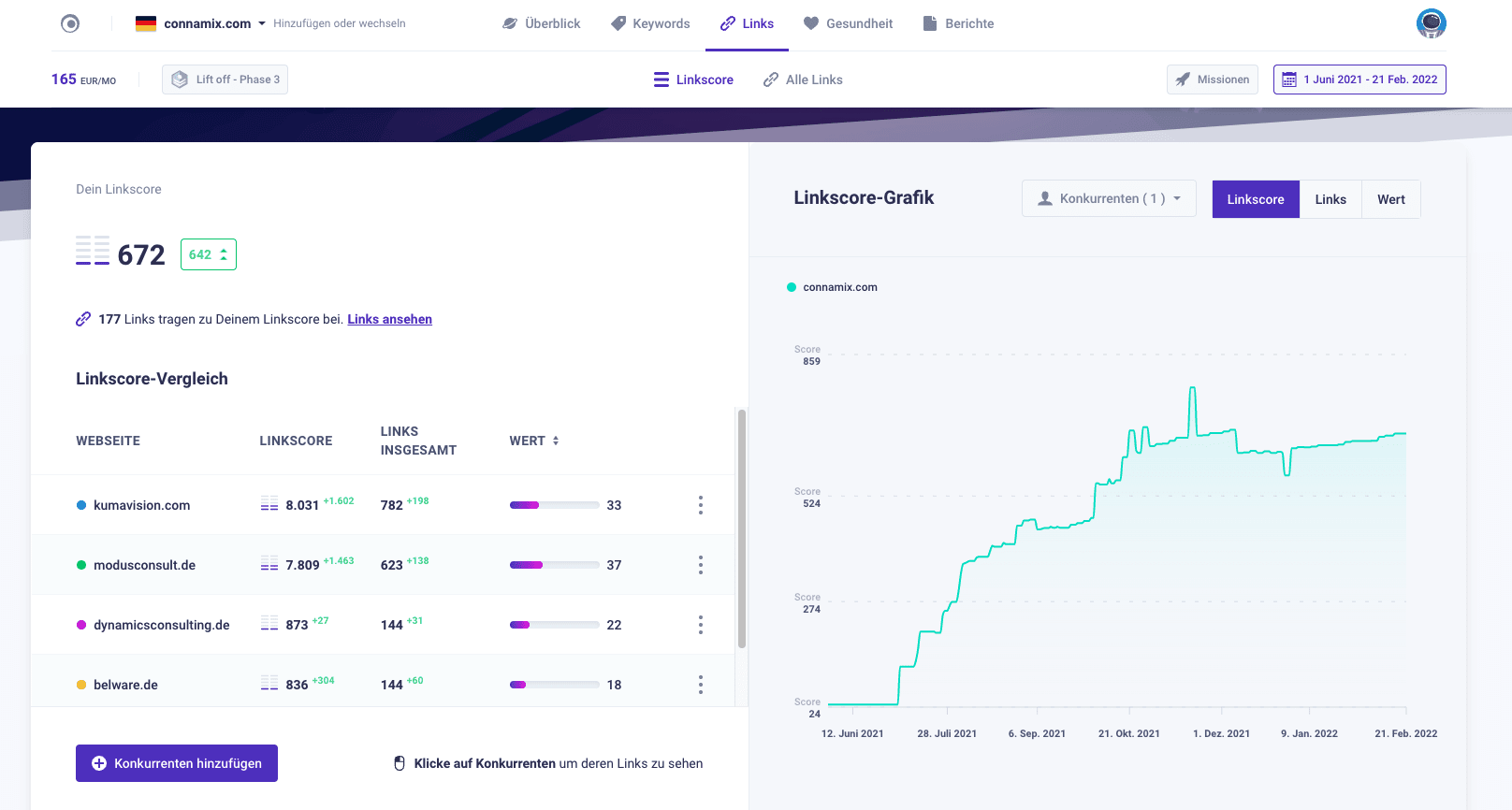Screen dimensions: 1512x810
Task: Click the 642 linkscore stepper
Action: click(209, 254)
